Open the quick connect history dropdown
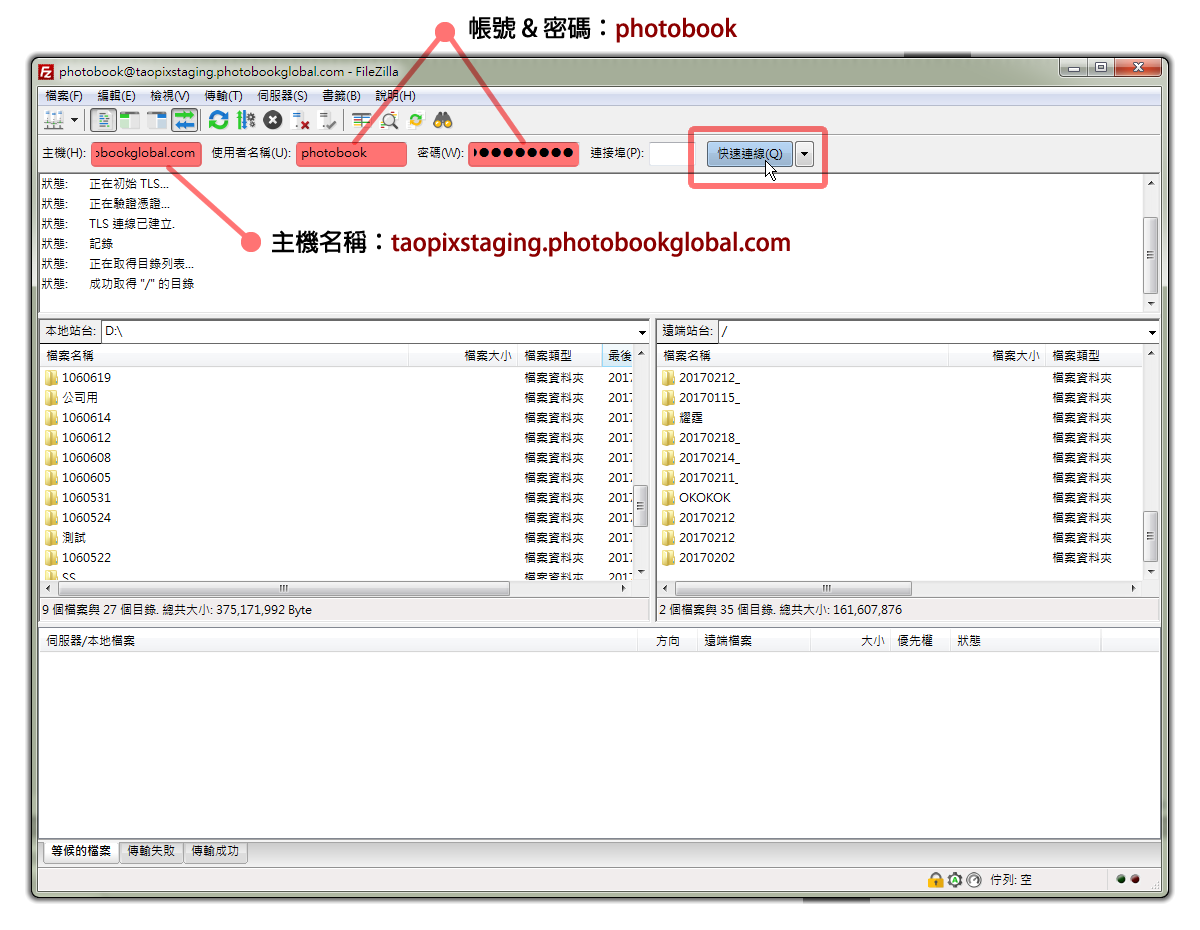 click(x=804, y=154)
